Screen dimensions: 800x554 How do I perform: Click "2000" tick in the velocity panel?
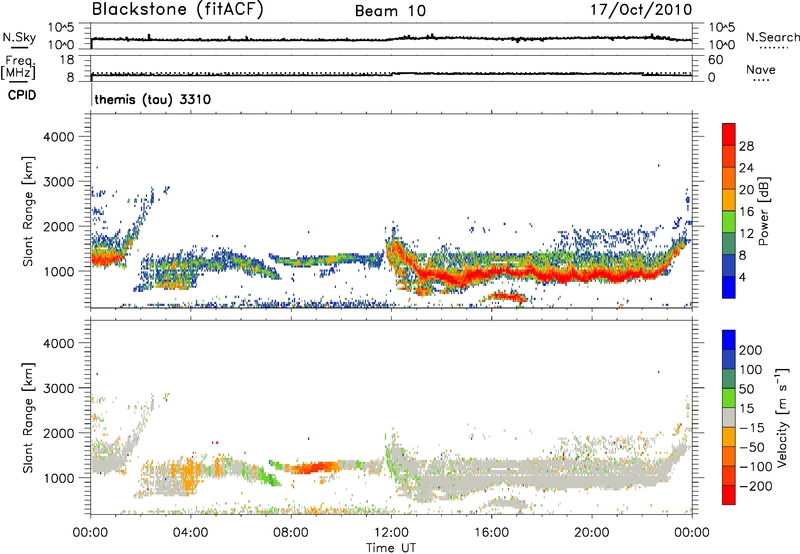(58, 433)
